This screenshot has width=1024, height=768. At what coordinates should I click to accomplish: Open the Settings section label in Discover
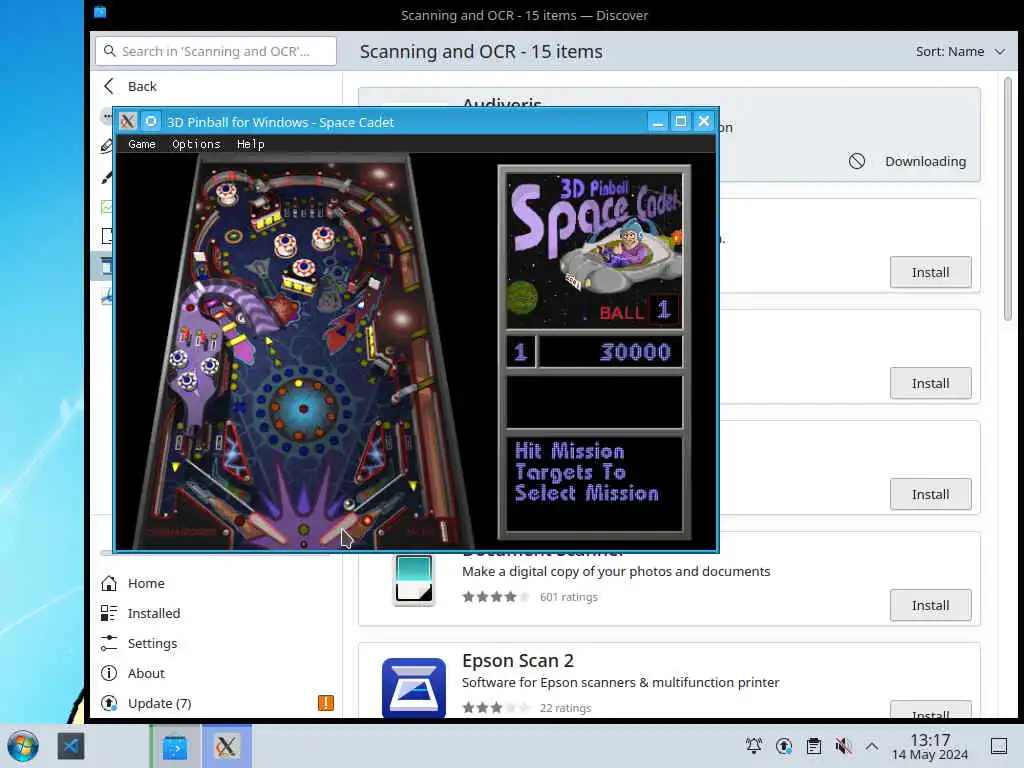click(152, 643)
